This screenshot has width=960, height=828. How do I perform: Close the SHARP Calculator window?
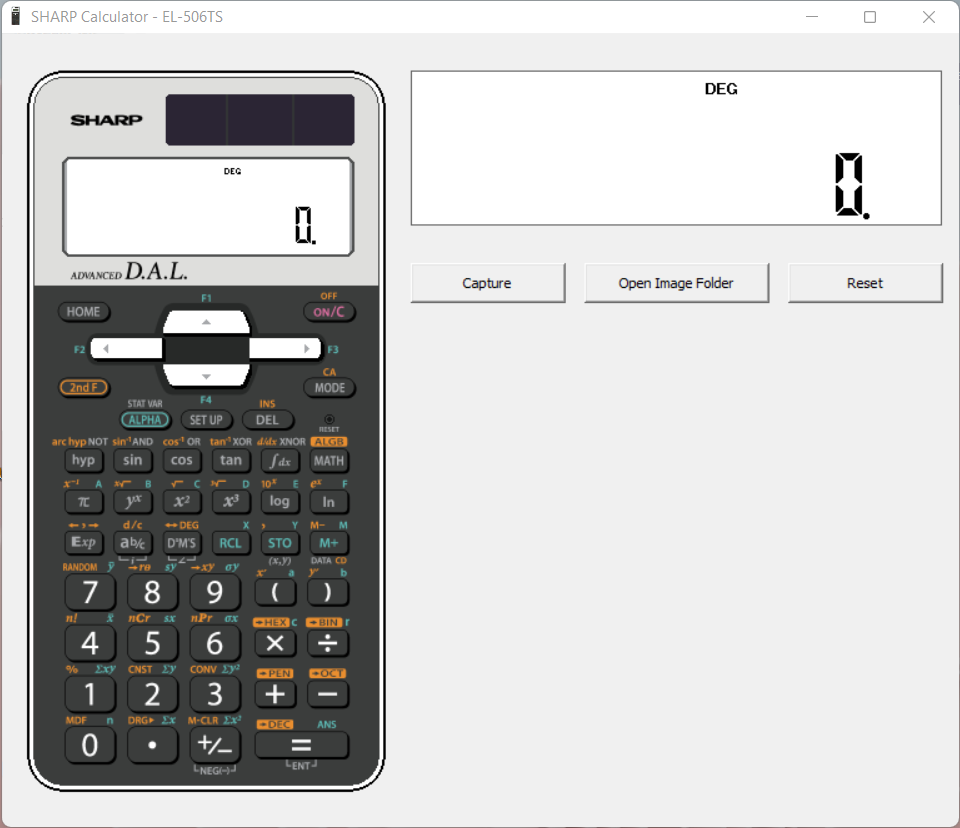point(928,17)
